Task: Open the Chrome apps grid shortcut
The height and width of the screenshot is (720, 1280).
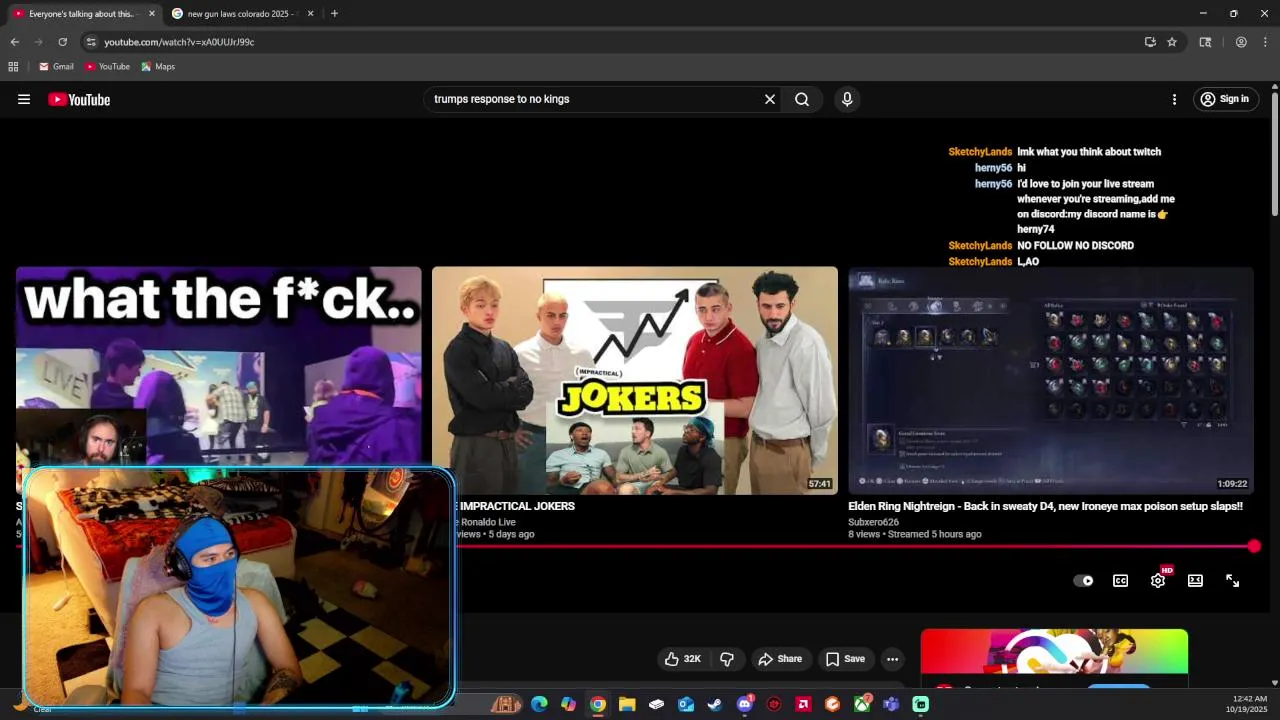Action: coord(13,67)
